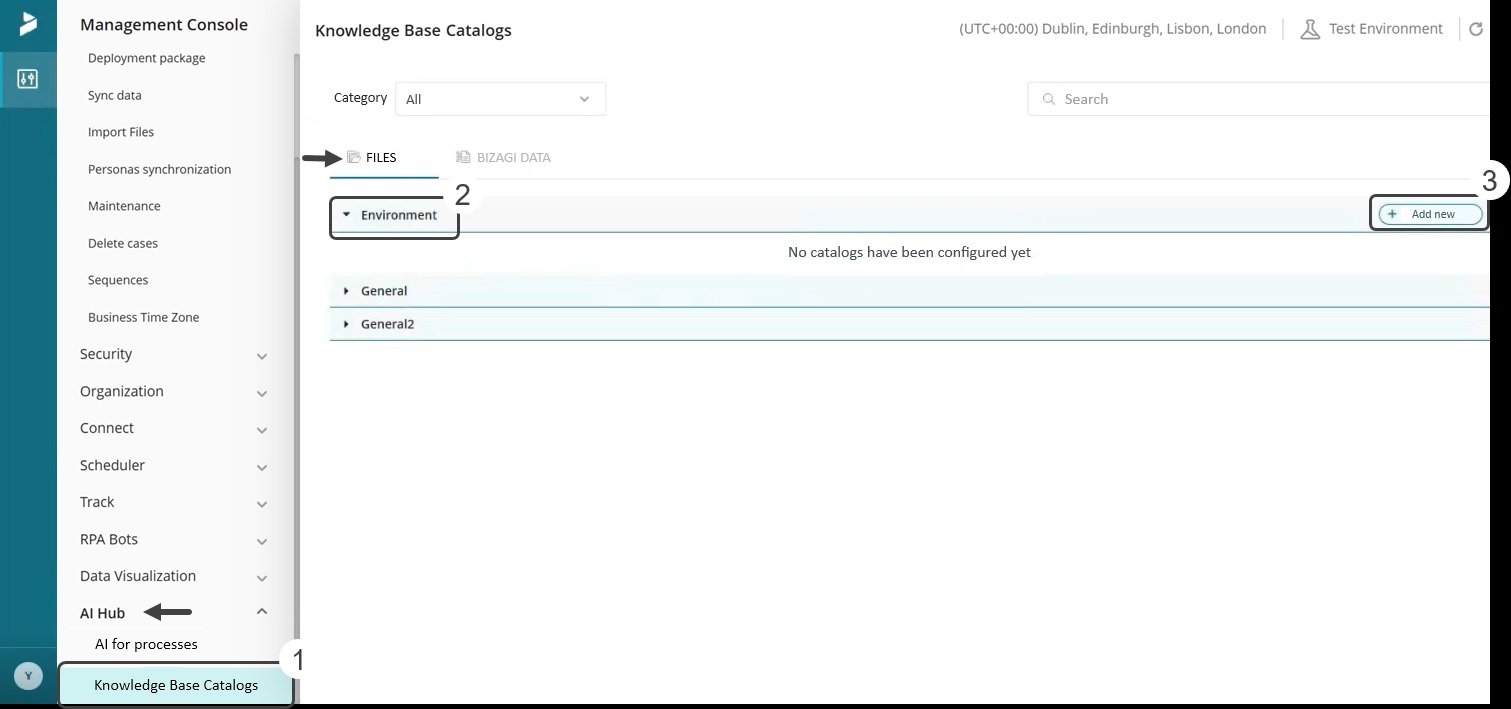The image size is (1511, 709).
Task: Click the Add new button
Action: tap(1430, 214)
